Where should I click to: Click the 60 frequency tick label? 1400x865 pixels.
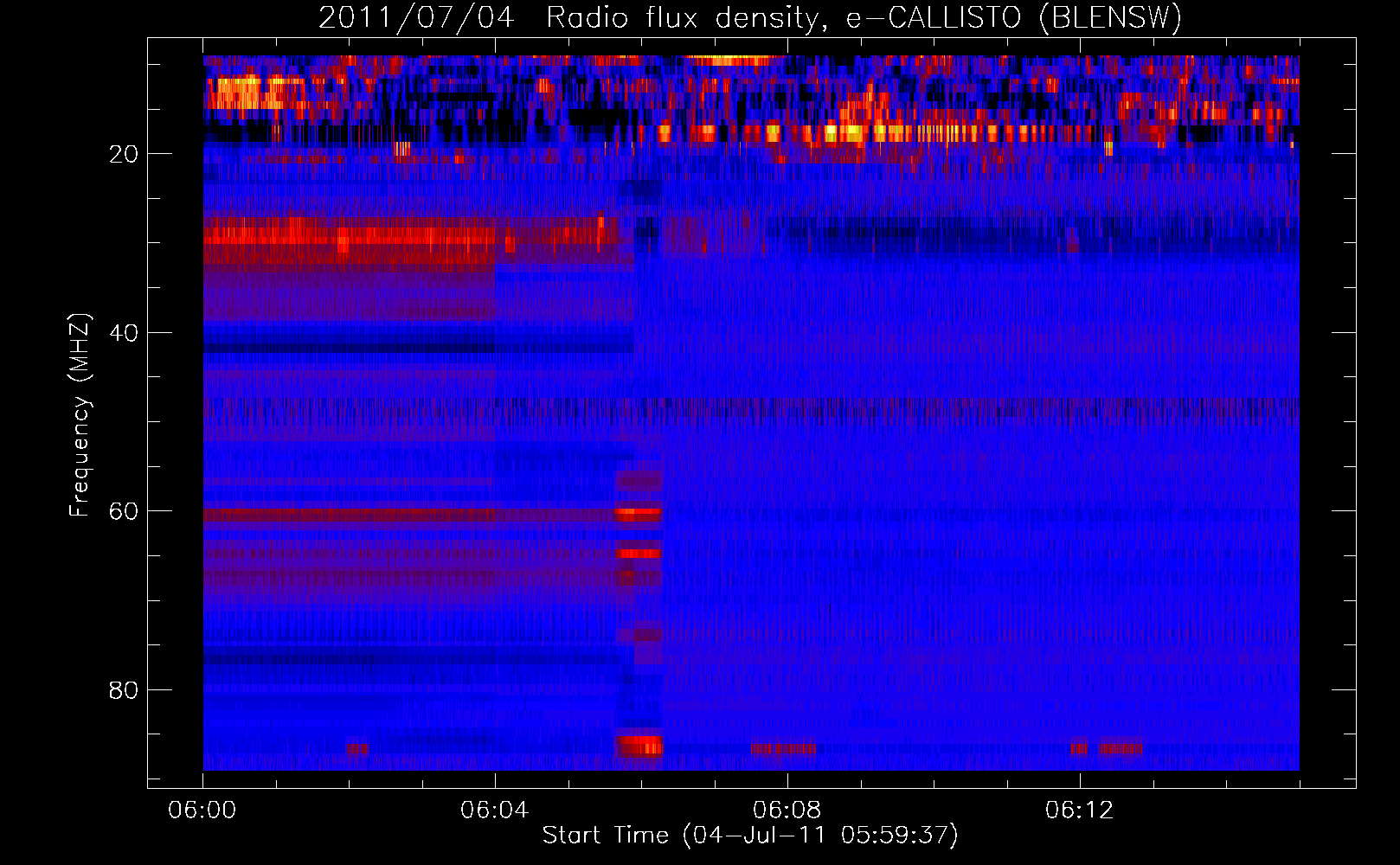125,511
